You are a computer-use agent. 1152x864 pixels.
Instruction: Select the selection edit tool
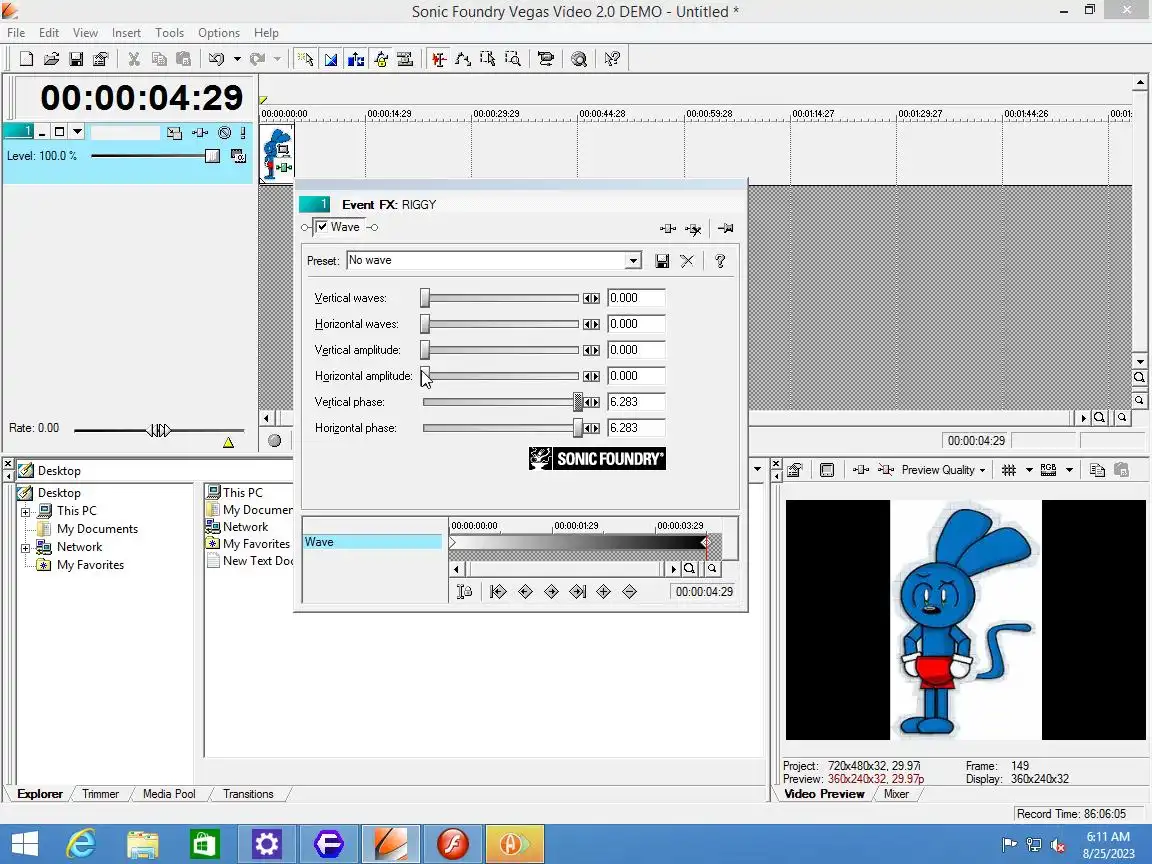[x=488, y=59]
